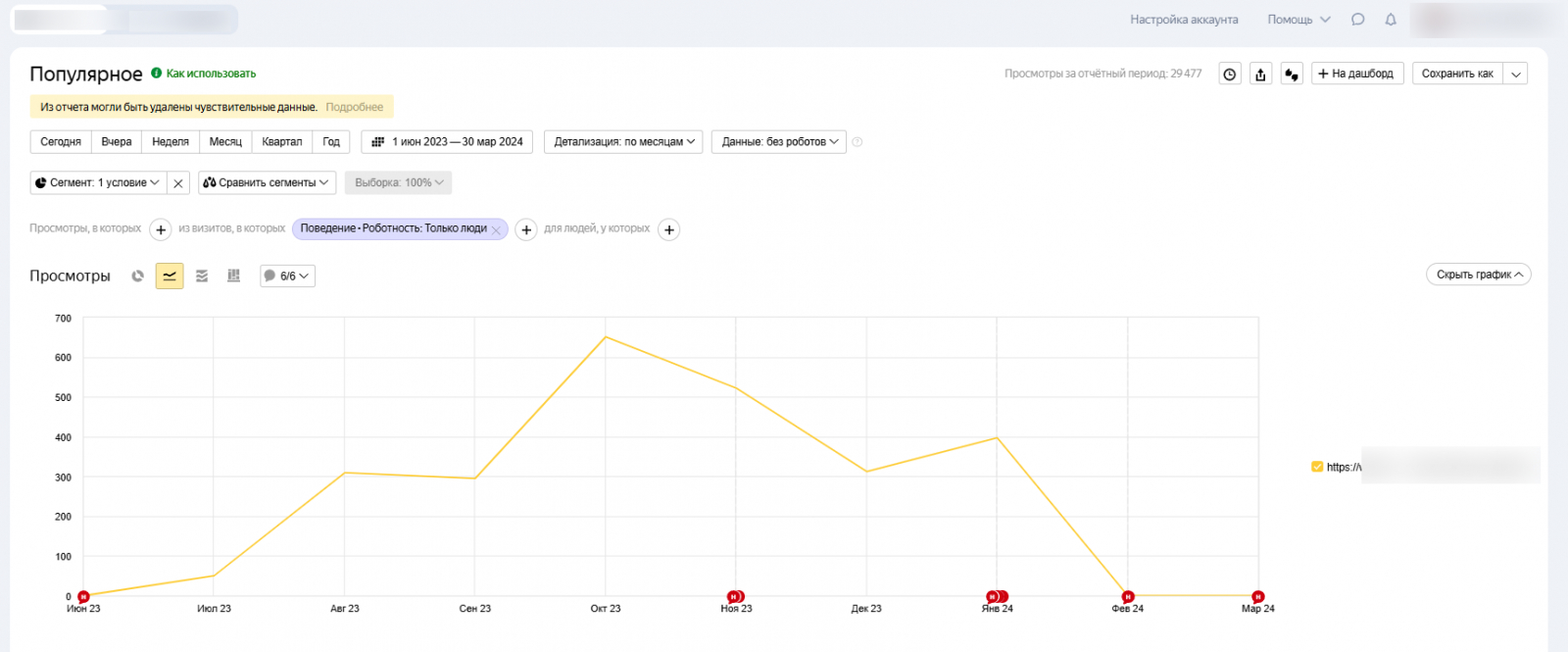Viewport: 1568px width, 652px height.
Task: Click the clock history icon button
Action: [x=1230, y=75]
